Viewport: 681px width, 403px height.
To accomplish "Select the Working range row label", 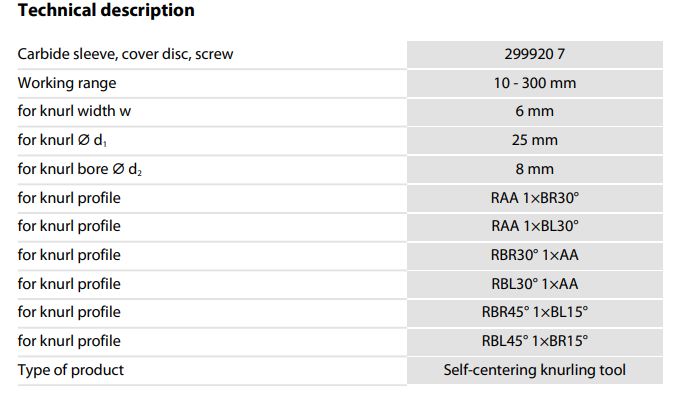I will click(67, 83).
